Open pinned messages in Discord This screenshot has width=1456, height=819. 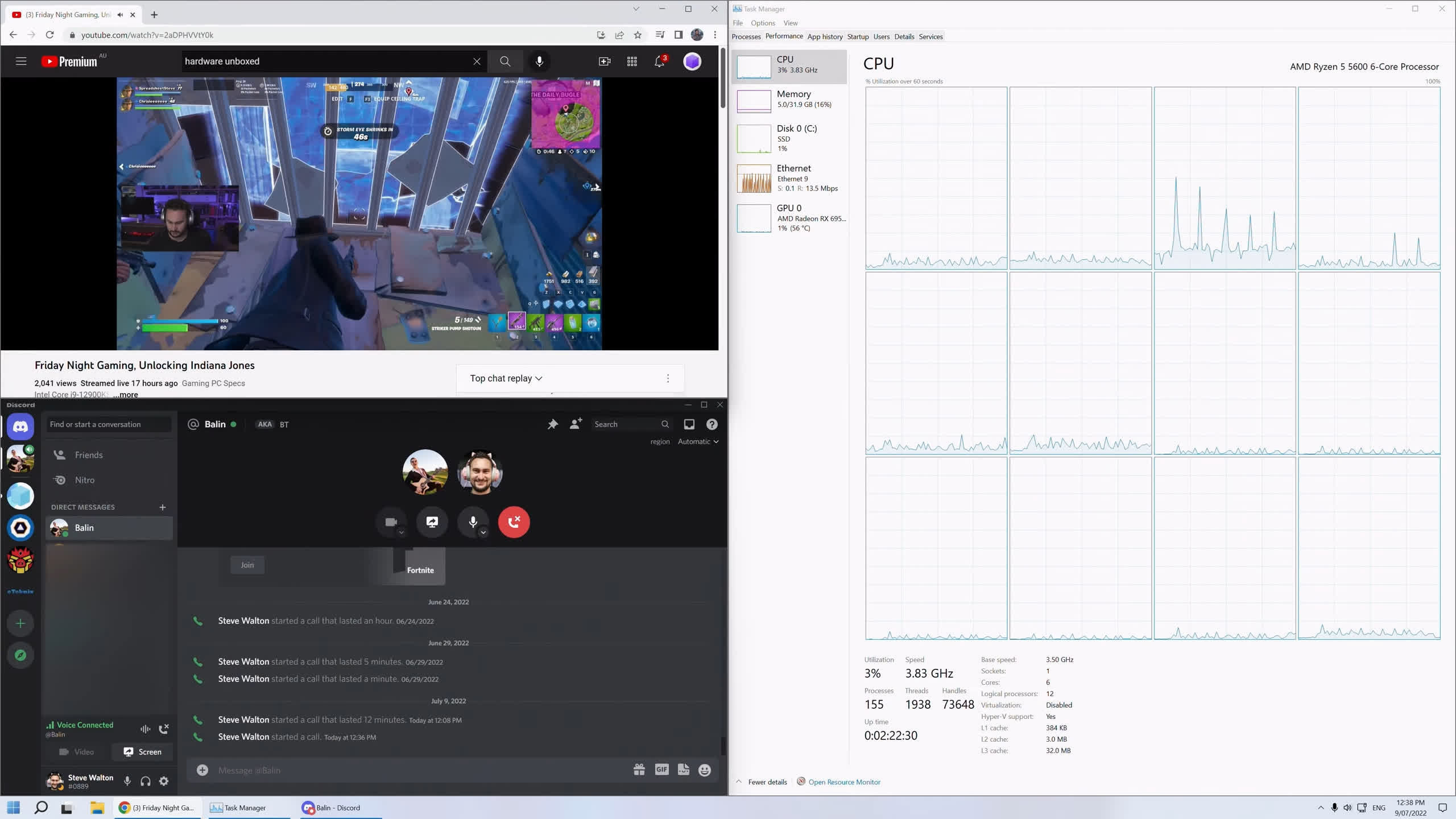[552, 424]
